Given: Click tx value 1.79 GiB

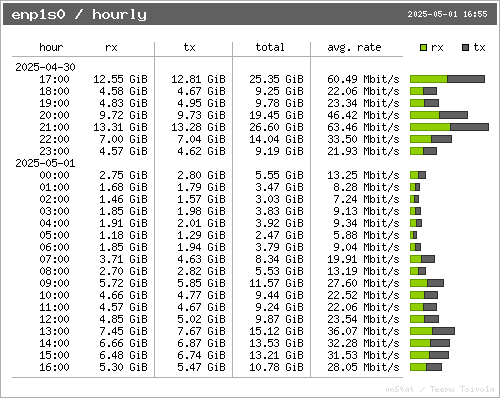Looking at the screenshot, I should coord(201,187).
